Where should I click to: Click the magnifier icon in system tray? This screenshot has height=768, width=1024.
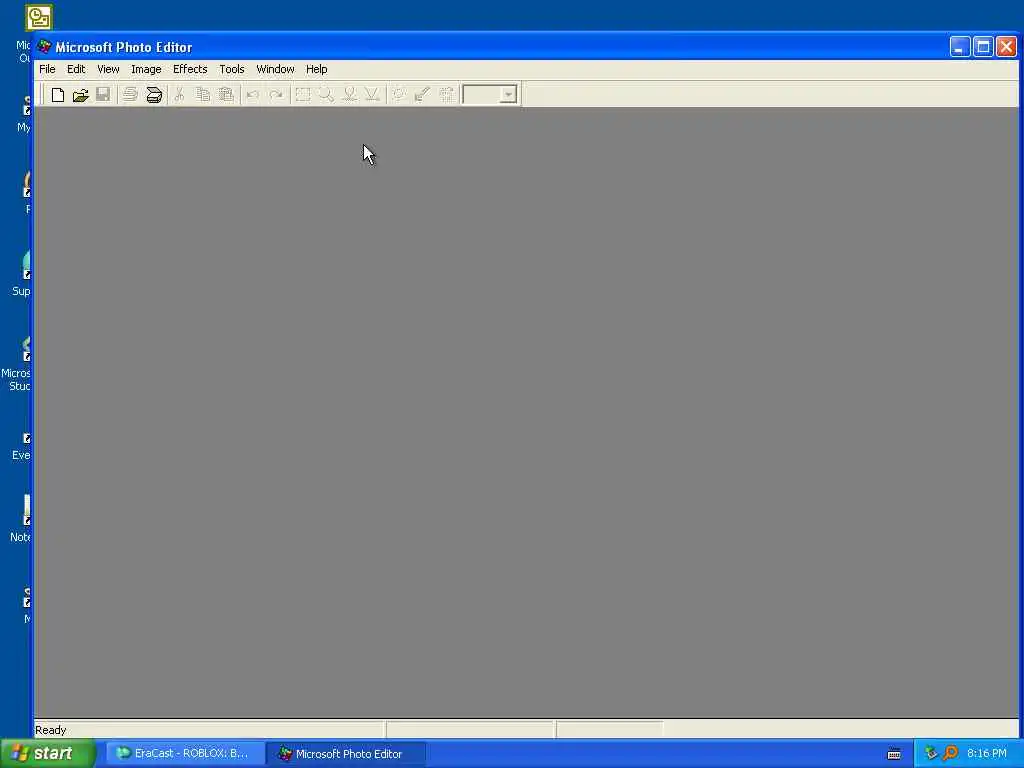950,753
